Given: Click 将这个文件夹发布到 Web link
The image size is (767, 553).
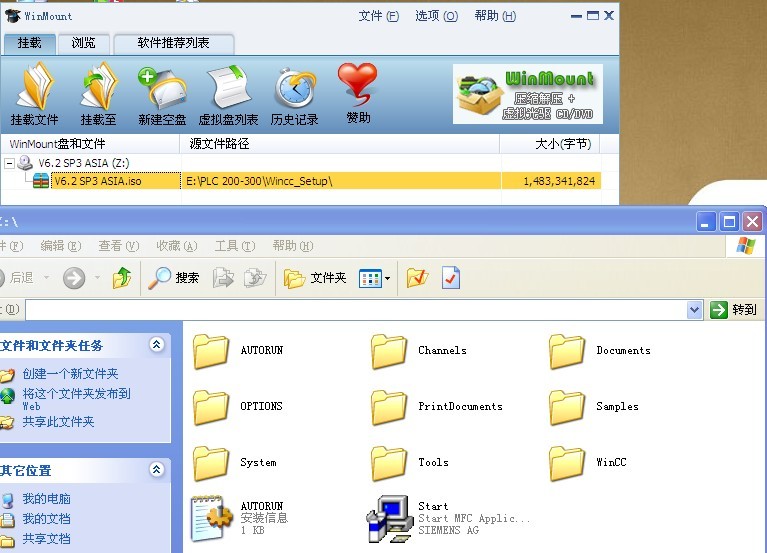Looking at the screenshot, I should (x=76, y=398).
